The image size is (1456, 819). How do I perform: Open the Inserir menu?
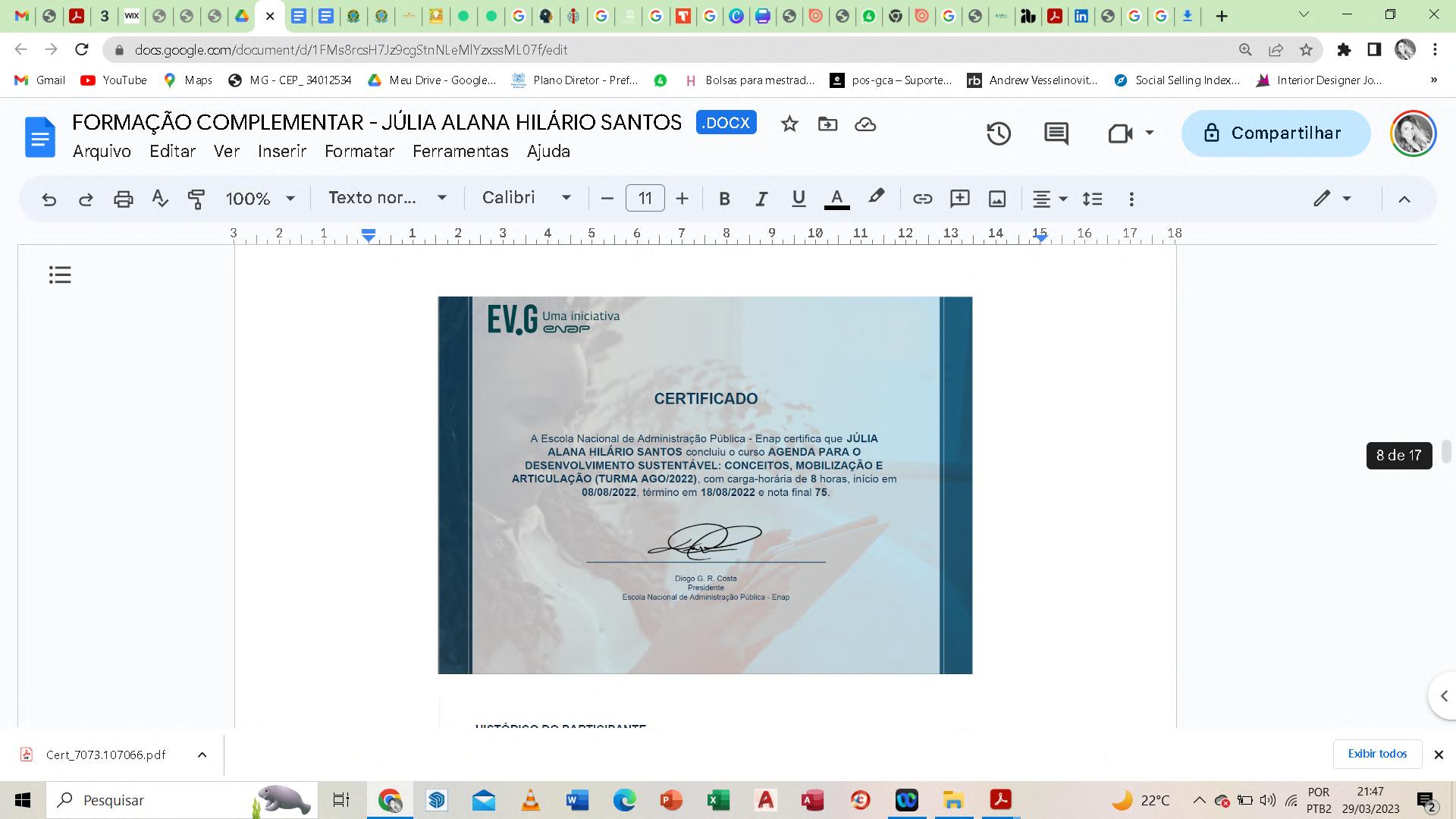click(x=281, y=151)
